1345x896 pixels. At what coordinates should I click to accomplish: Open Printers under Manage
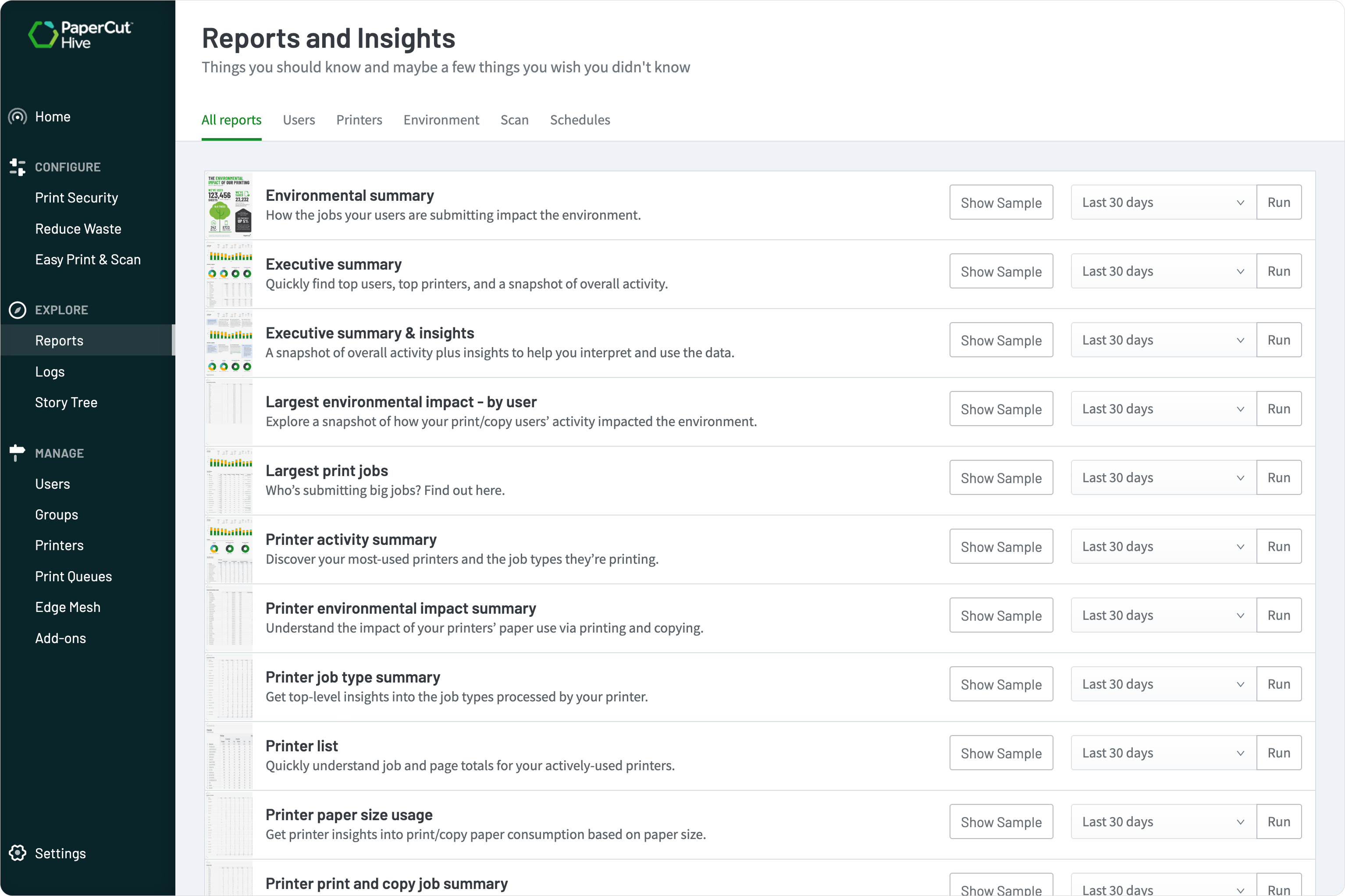[60, 546]
